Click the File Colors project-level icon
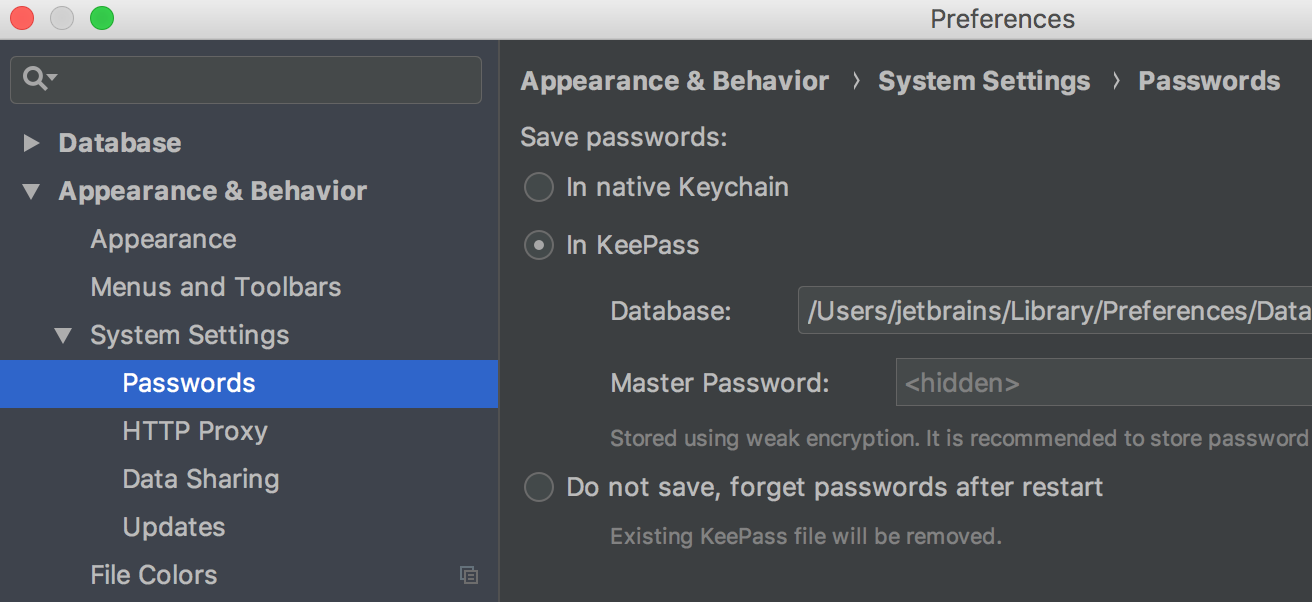This screenshot has height=602, width=1312. click(x=468, y=575)
